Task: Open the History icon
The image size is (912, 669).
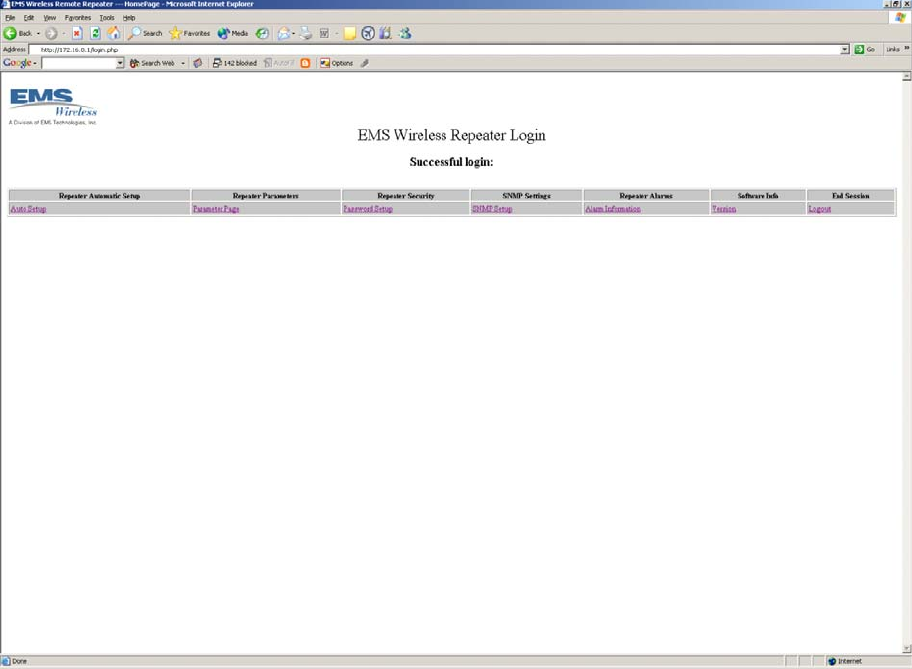Action: tap(262, 33)
